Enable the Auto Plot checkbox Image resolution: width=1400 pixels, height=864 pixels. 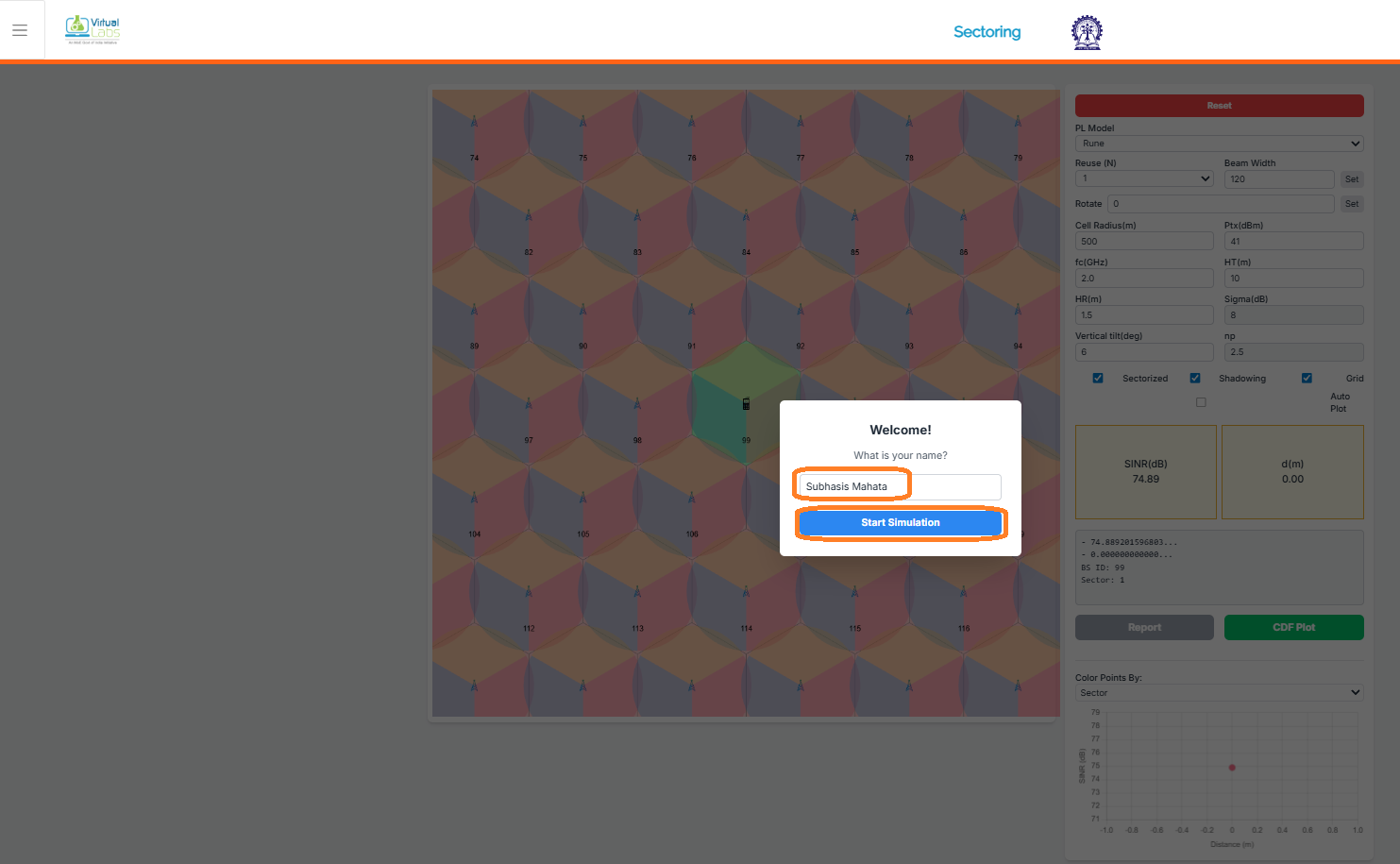(1201, 402)
